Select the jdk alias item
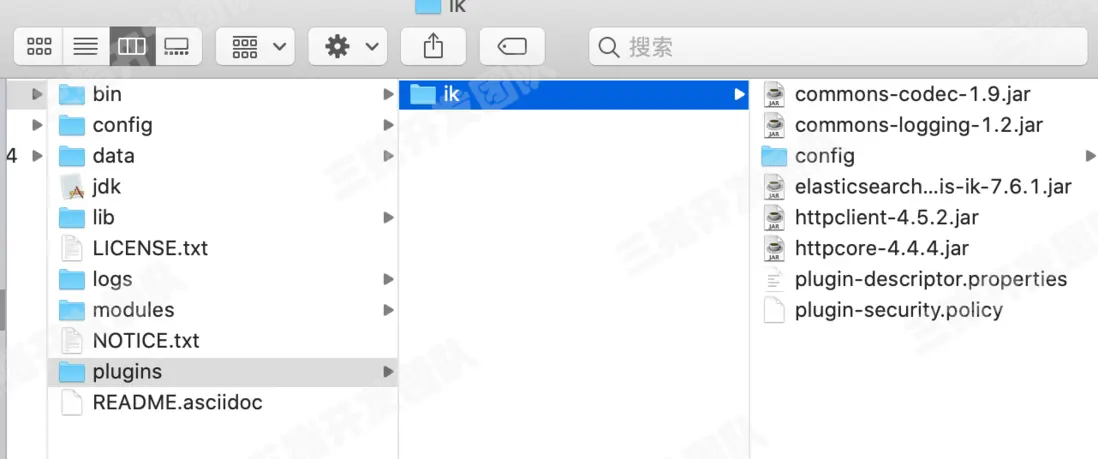Viewport: 1098px width, 459px height. 223,186
